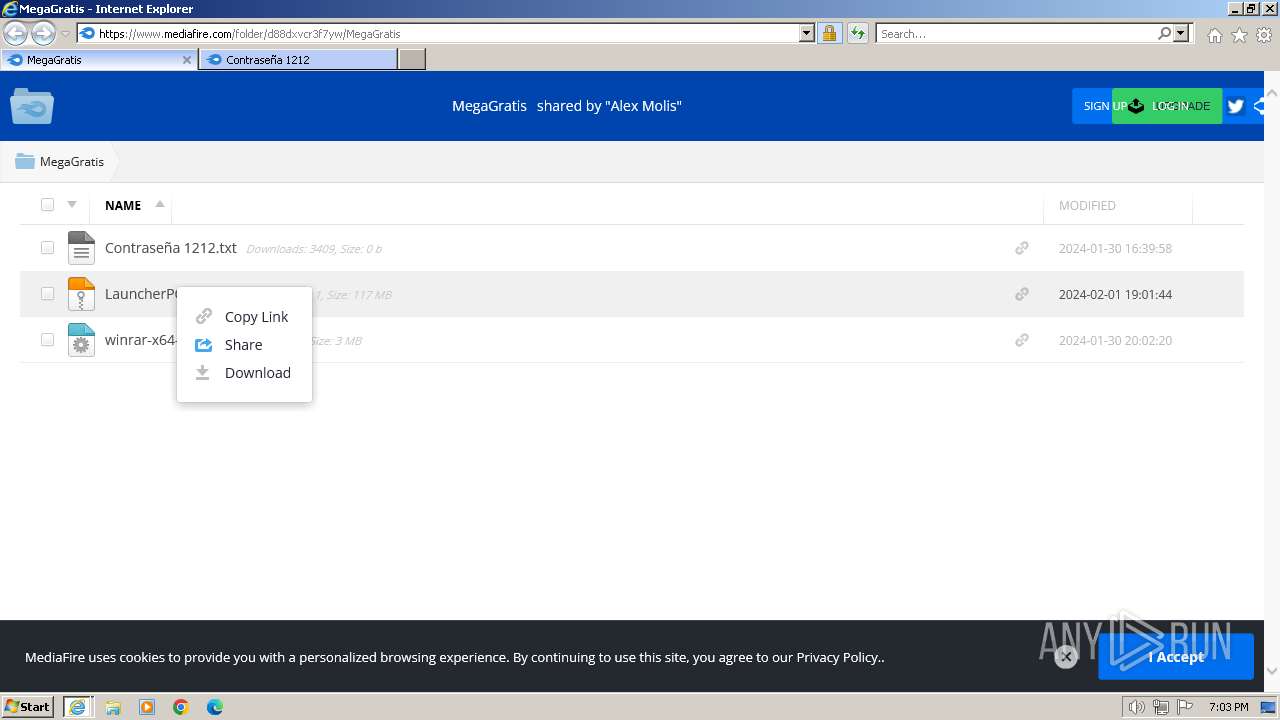
Task: Toggle the select-all checkbox in header row
Action: 47,205
